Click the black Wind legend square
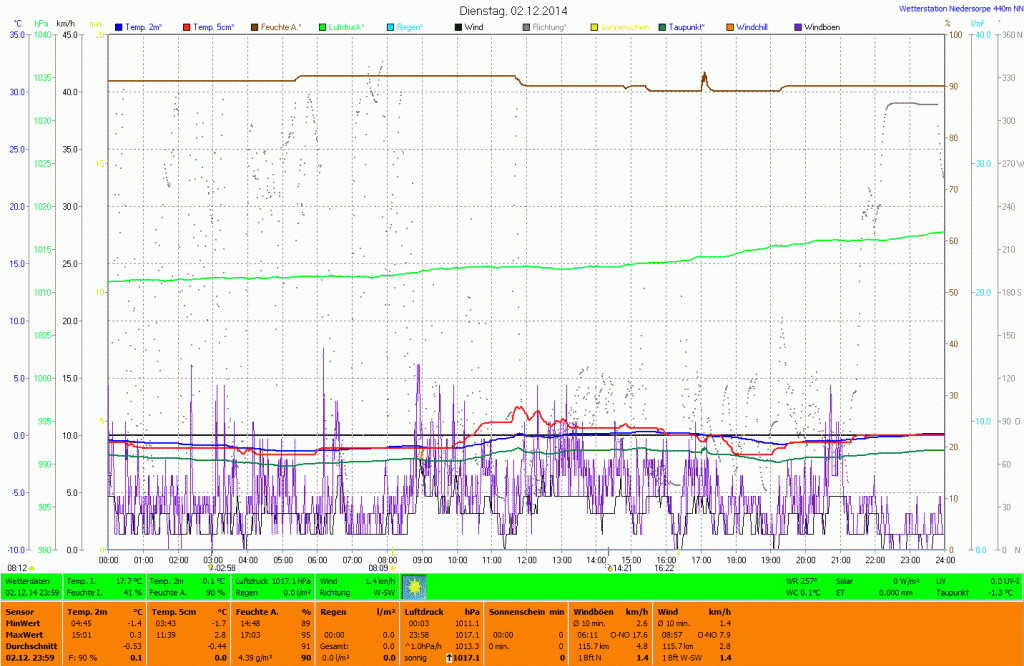Image resolution: width=1024 pixels, height=666 pixels. coord(459,26)
